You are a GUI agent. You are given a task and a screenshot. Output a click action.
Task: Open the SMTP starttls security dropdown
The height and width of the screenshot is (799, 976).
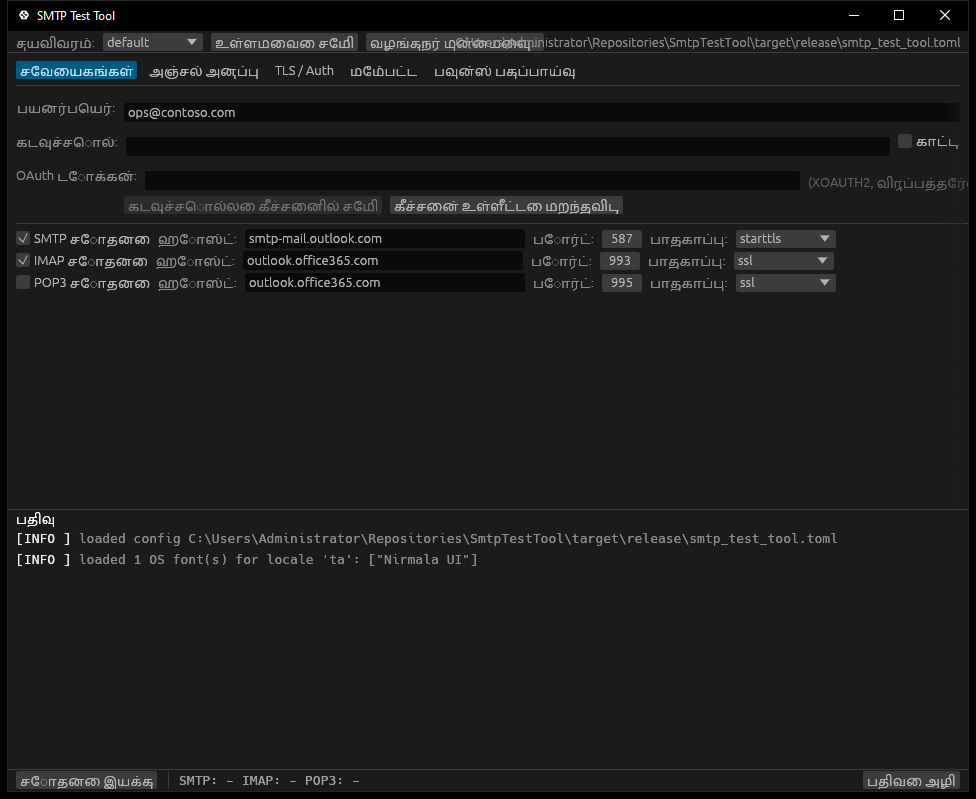[786, 239]
